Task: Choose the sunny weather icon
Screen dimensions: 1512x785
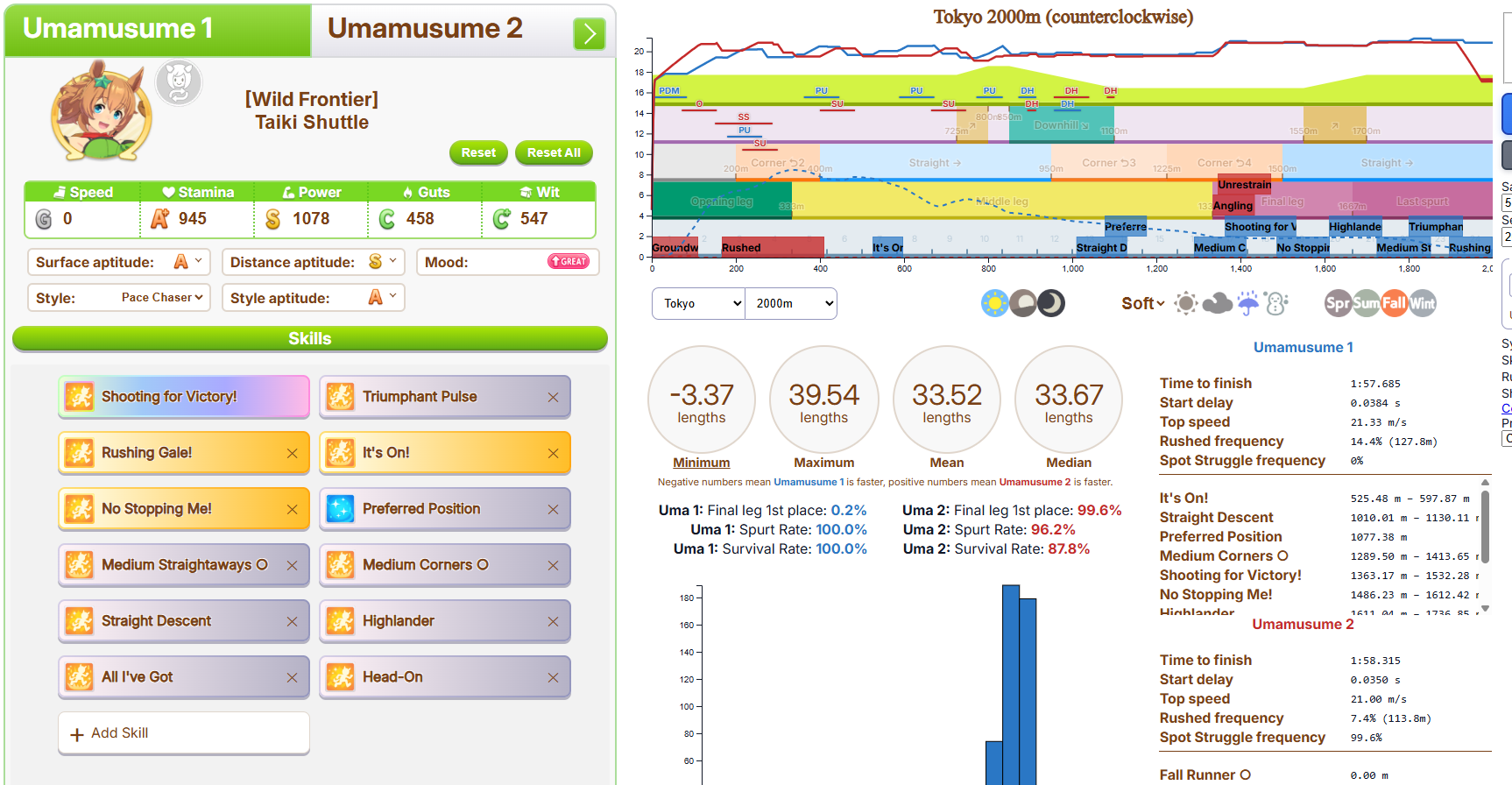Action: 1186,303
